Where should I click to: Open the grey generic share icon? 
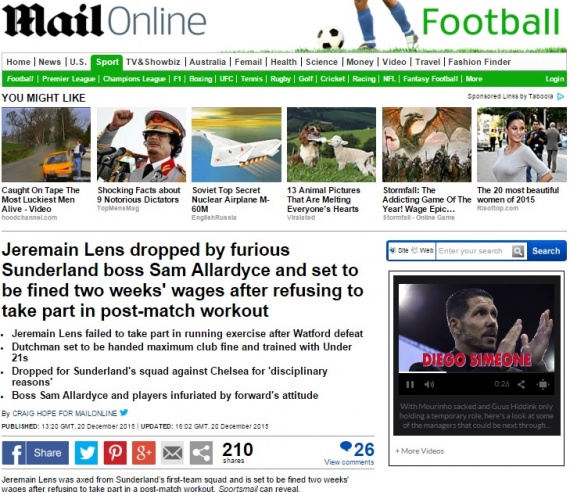coord(201,453)
